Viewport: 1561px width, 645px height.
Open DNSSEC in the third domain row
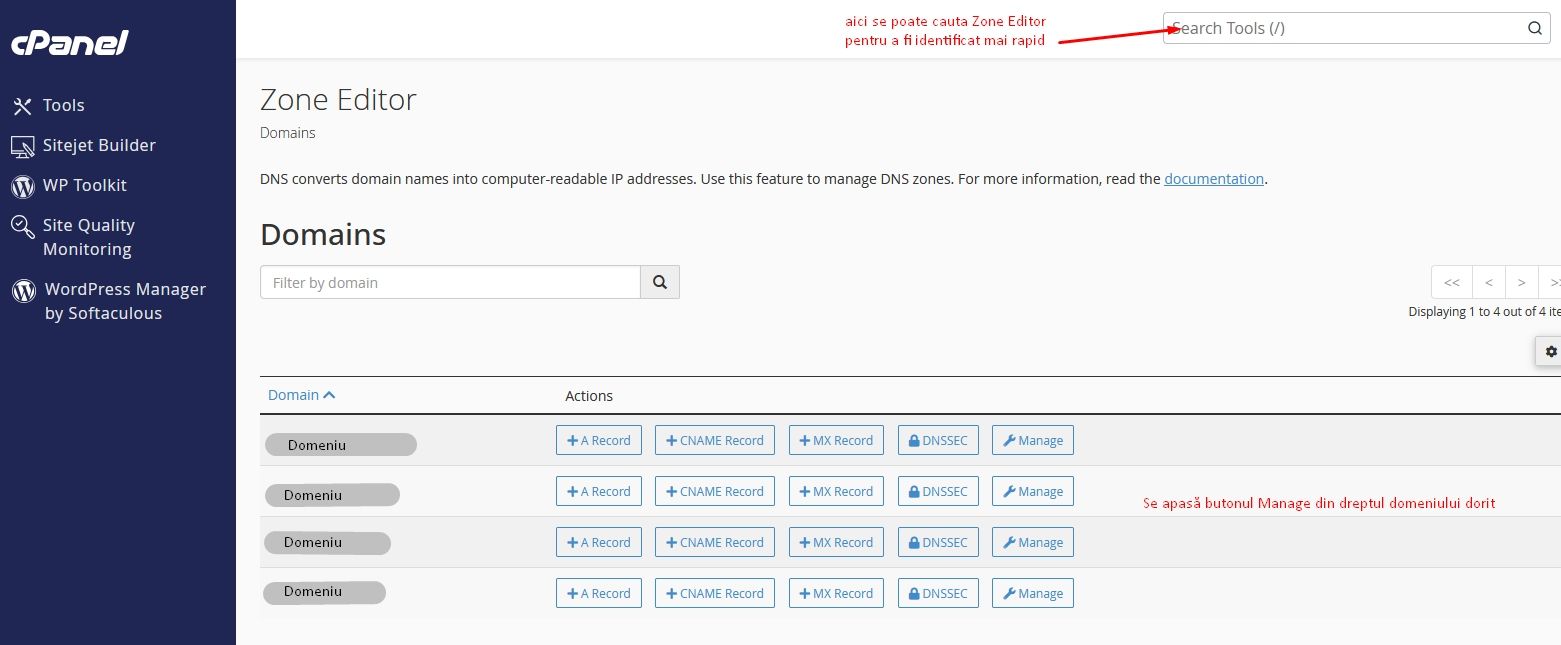click(x=938, y=542)
